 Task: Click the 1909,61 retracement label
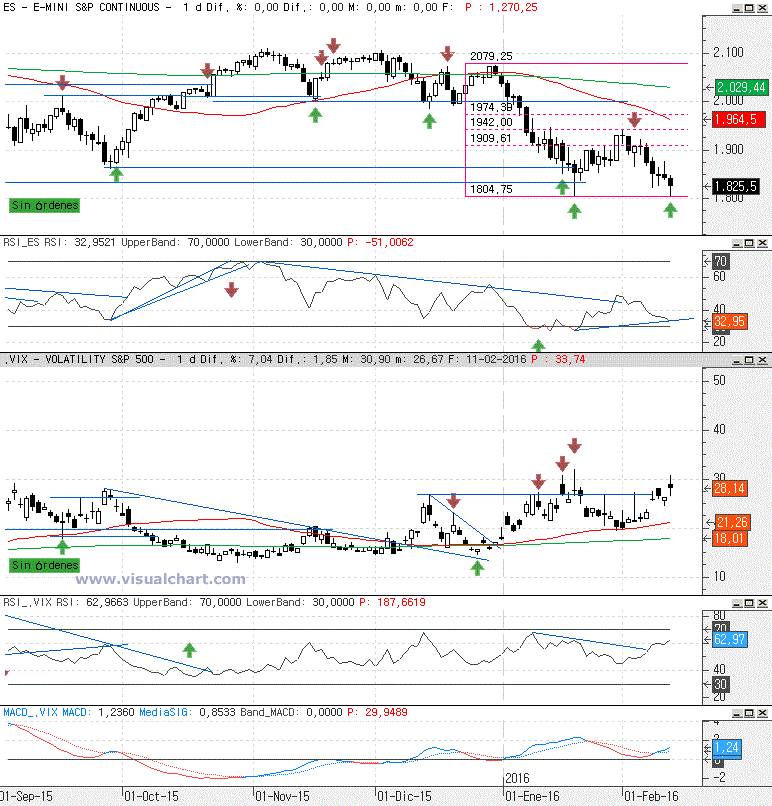(491, 138)
